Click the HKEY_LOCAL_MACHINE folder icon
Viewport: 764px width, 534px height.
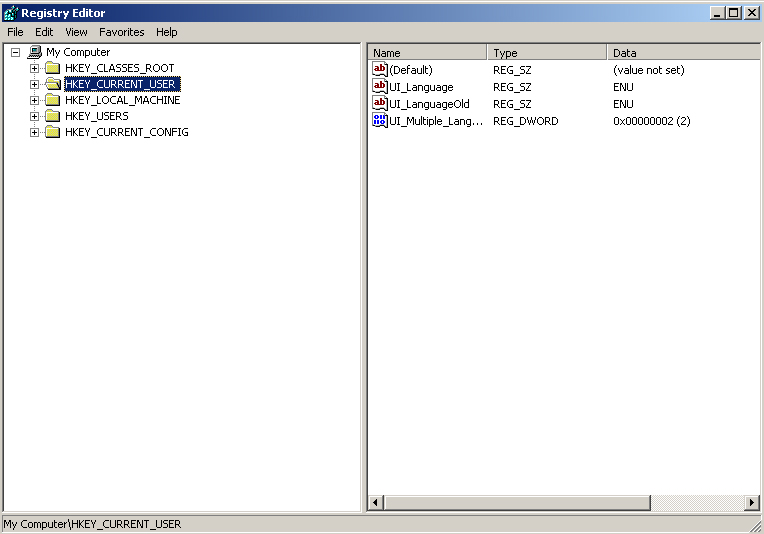[53, 100]
